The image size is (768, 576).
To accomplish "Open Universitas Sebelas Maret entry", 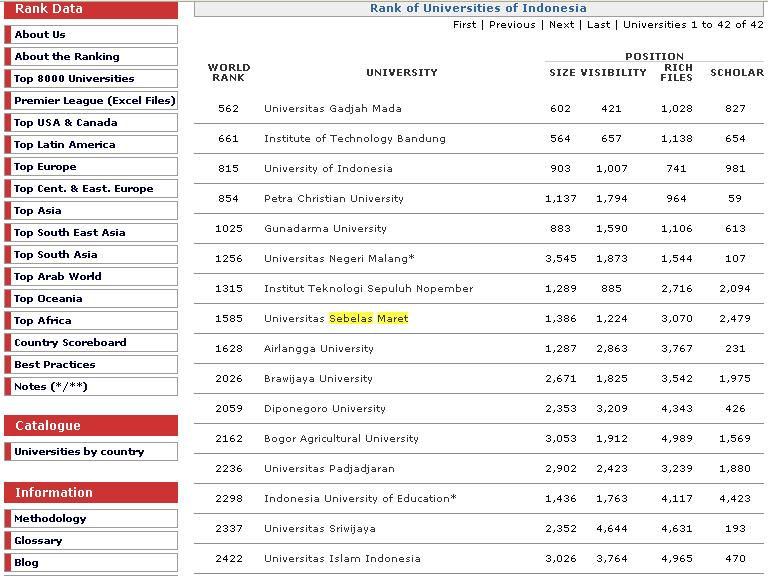I will [336, 318].
